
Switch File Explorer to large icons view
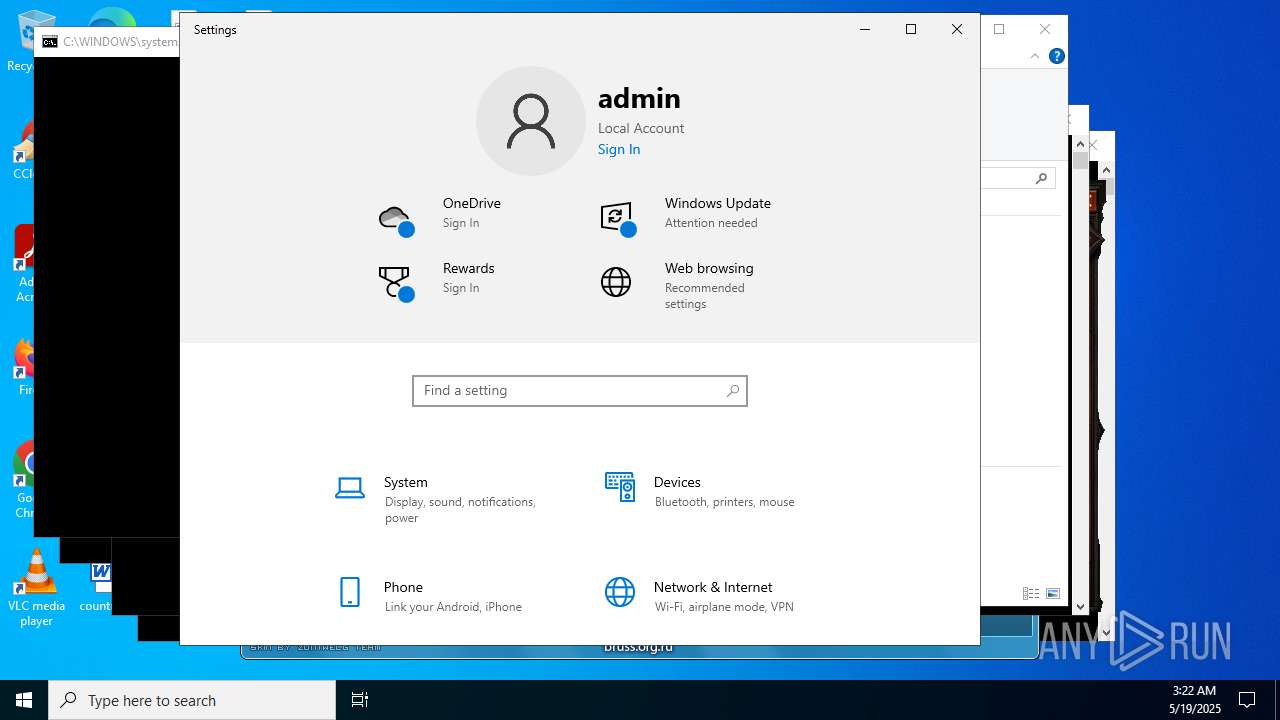(x=1053, y=593)
